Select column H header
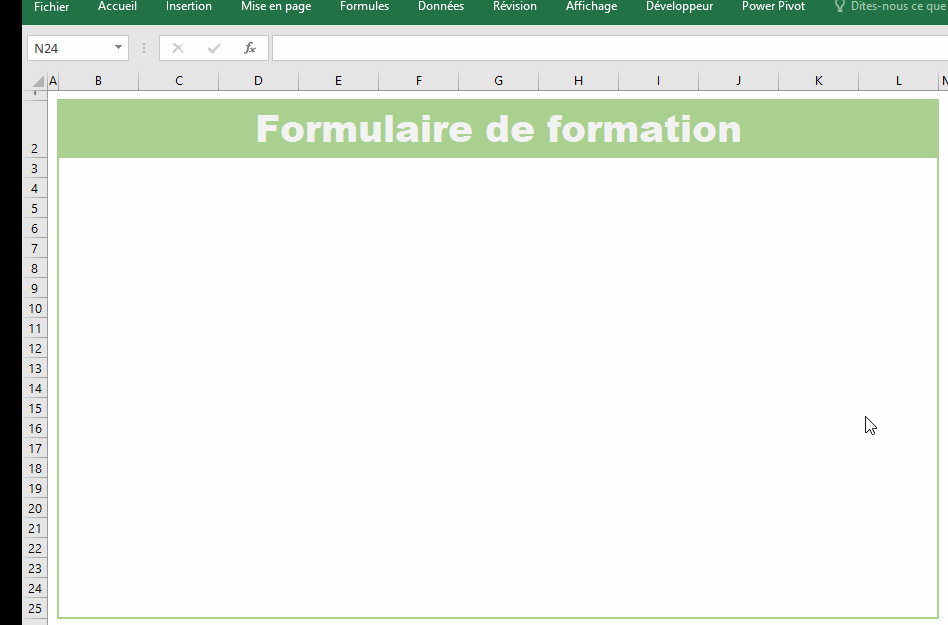This screenshot has width=948, height=625. pyautogui.click(x=579, y=81)
